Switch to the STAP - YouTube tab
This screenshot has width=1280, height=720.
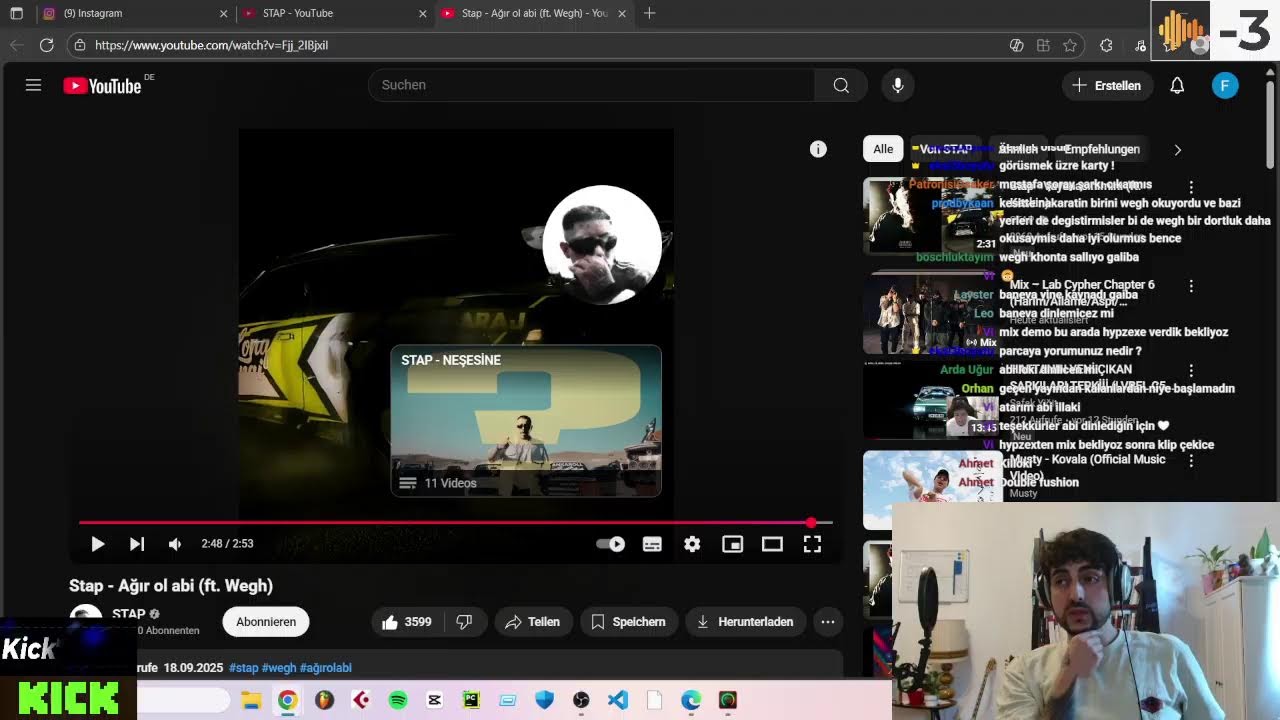[334, 13]
